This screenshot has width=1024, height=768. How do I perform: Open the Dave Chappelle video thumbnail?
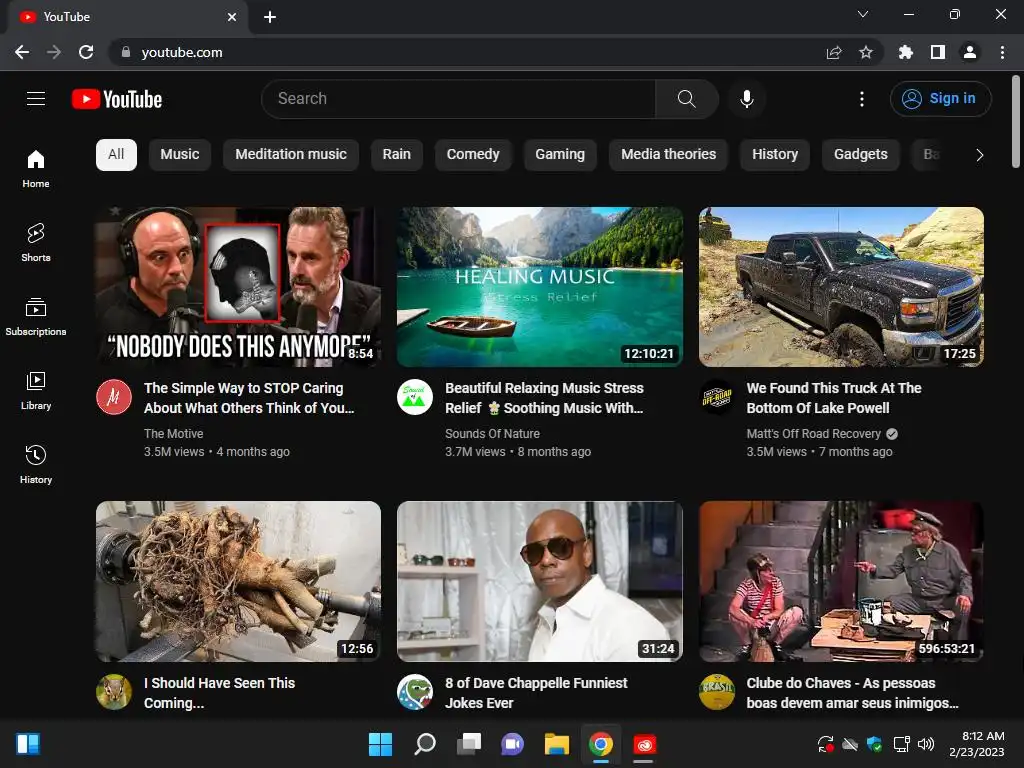540,581
